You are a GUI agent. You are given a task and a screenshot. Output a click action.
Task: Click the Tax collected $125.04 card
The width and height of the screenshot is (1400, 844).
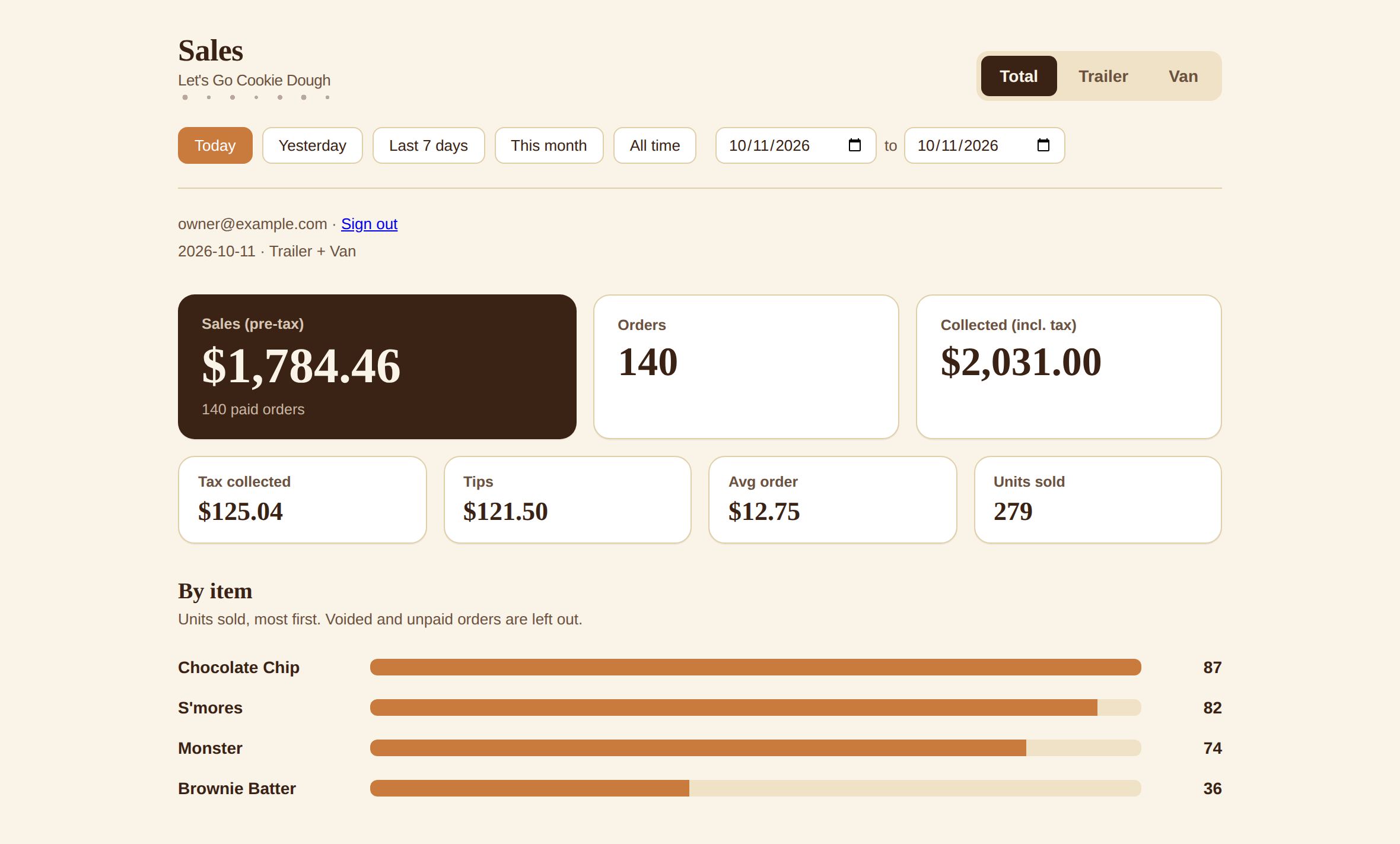(303, 500)
